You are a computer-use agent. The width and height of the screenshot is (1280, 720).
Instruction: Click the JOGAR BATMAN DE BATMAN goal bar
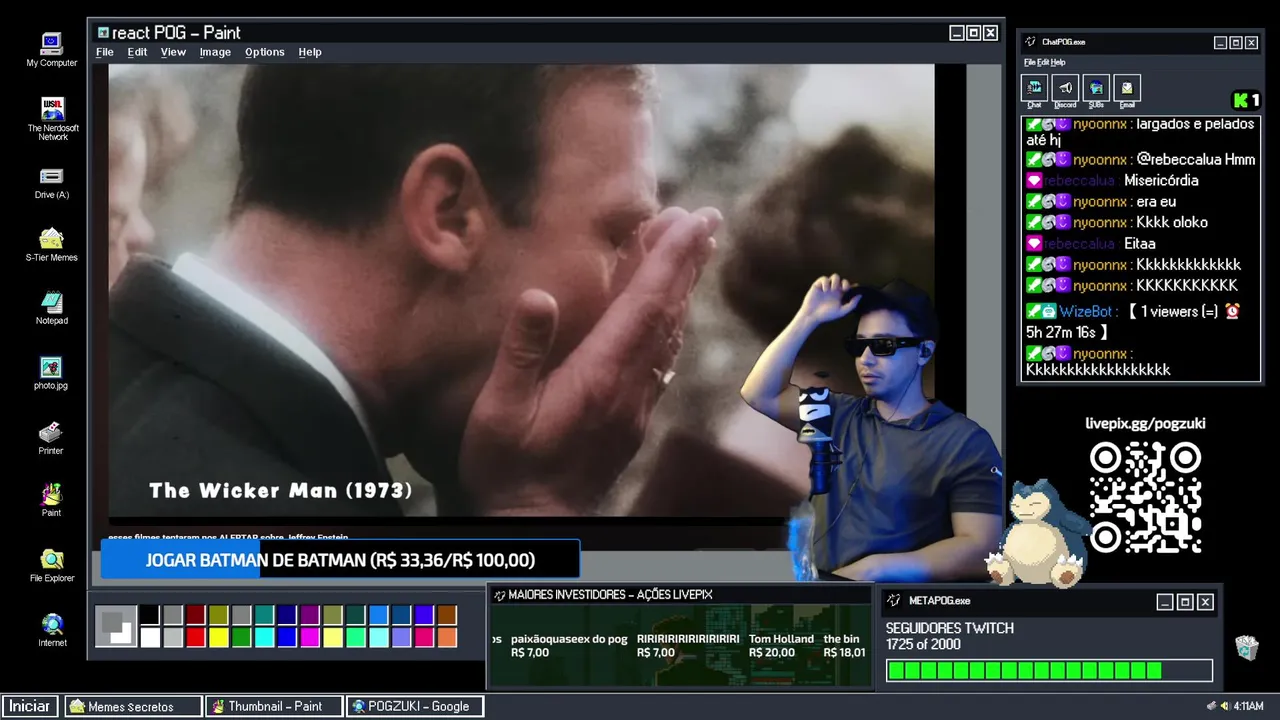click(x=340, y=560)
